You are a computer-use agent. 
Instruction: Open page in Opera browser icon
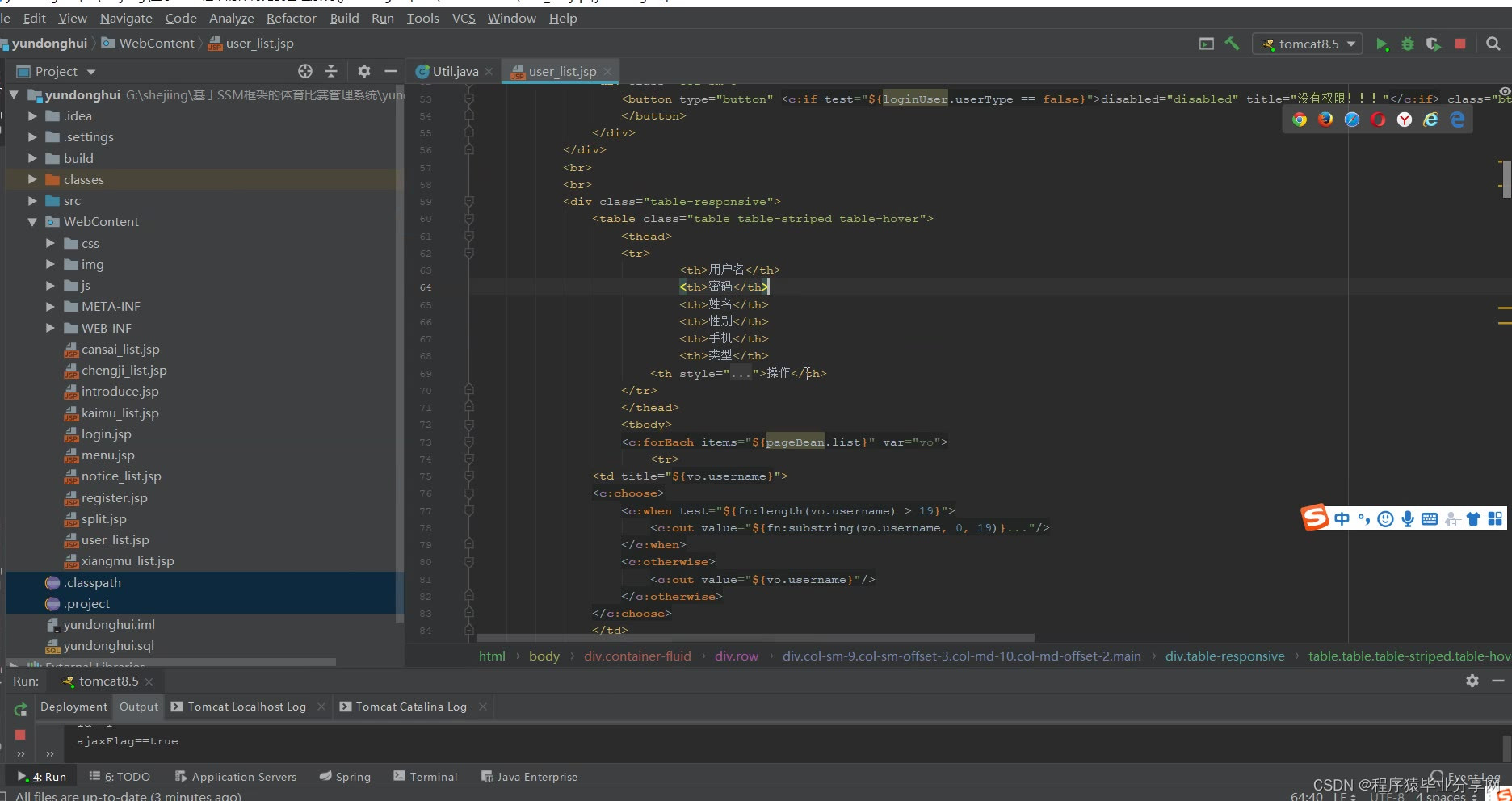pos(1378,120)
